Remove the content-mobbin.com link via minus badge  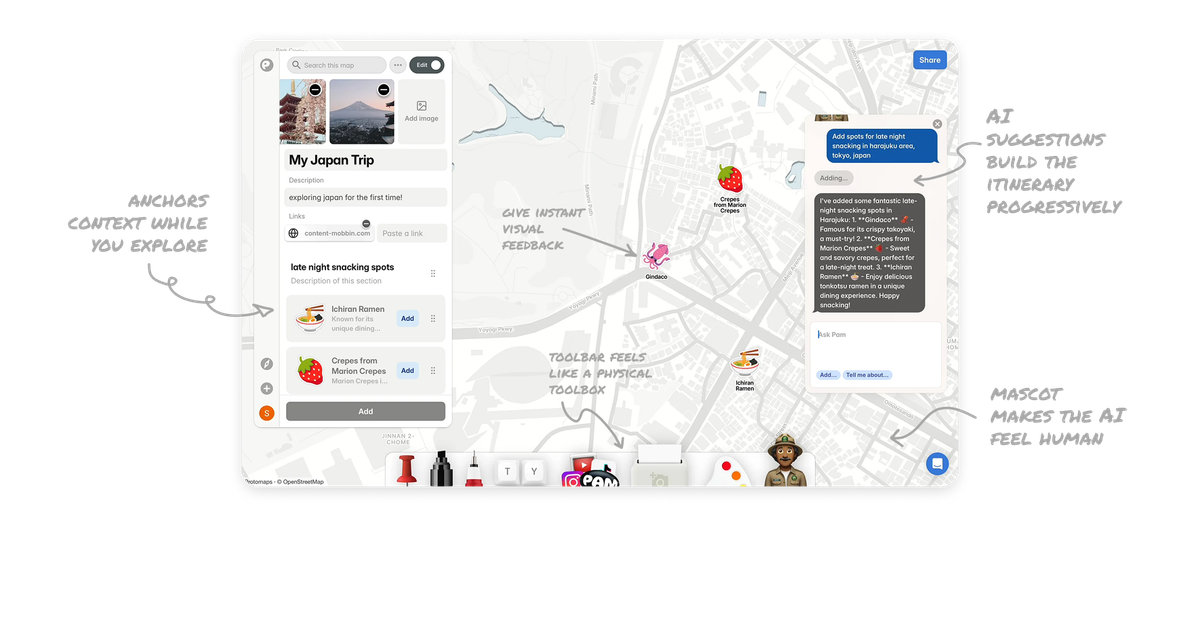[x=366, y=223]
